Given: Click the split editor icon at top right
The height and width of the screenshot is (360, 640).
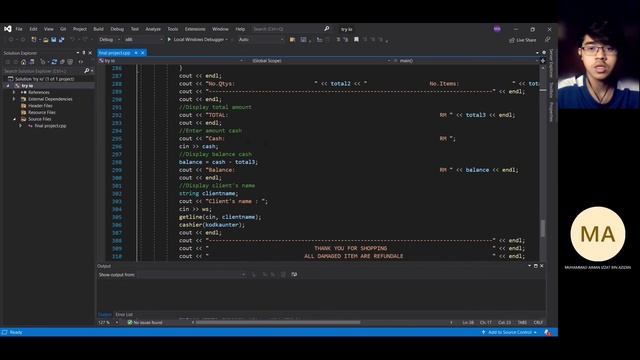Looking at the screenshot, I should point(543,60).
